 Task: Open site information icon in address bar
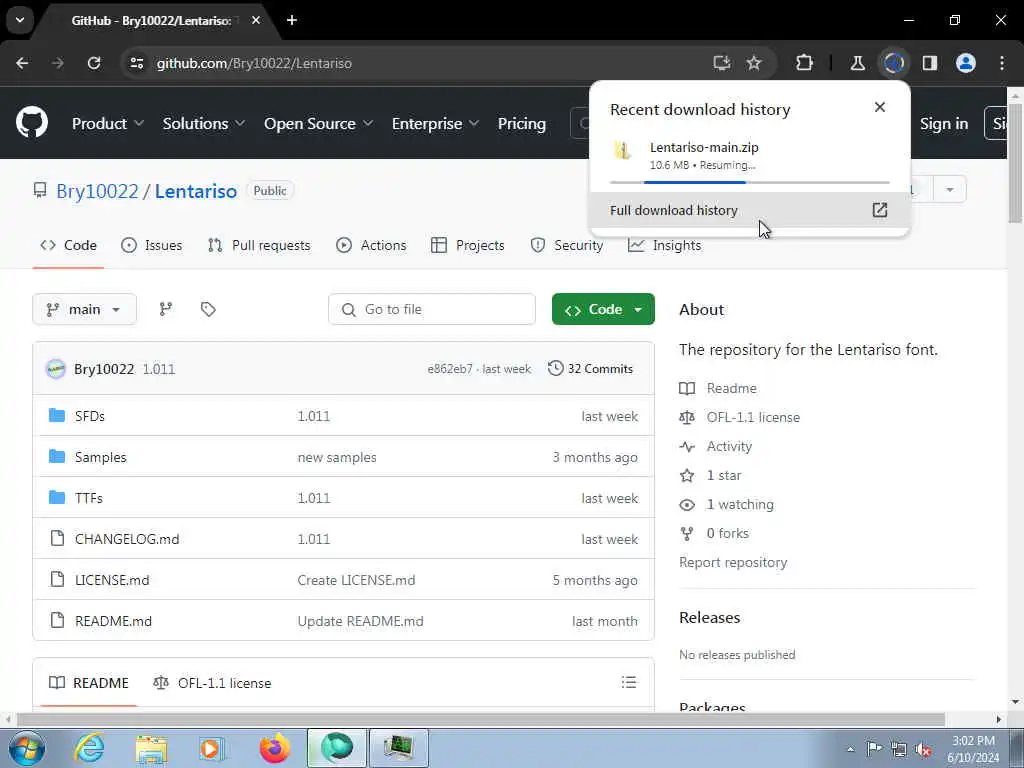(136, 63)
